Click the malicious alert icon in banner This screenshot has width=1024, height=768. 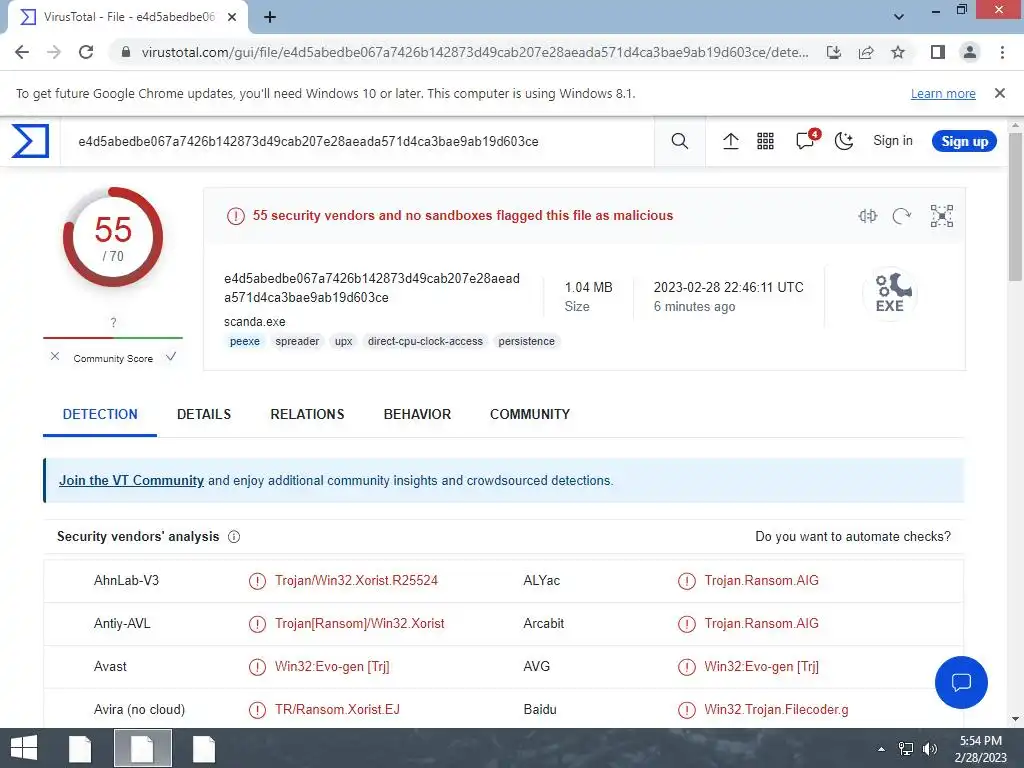point(236,216)
